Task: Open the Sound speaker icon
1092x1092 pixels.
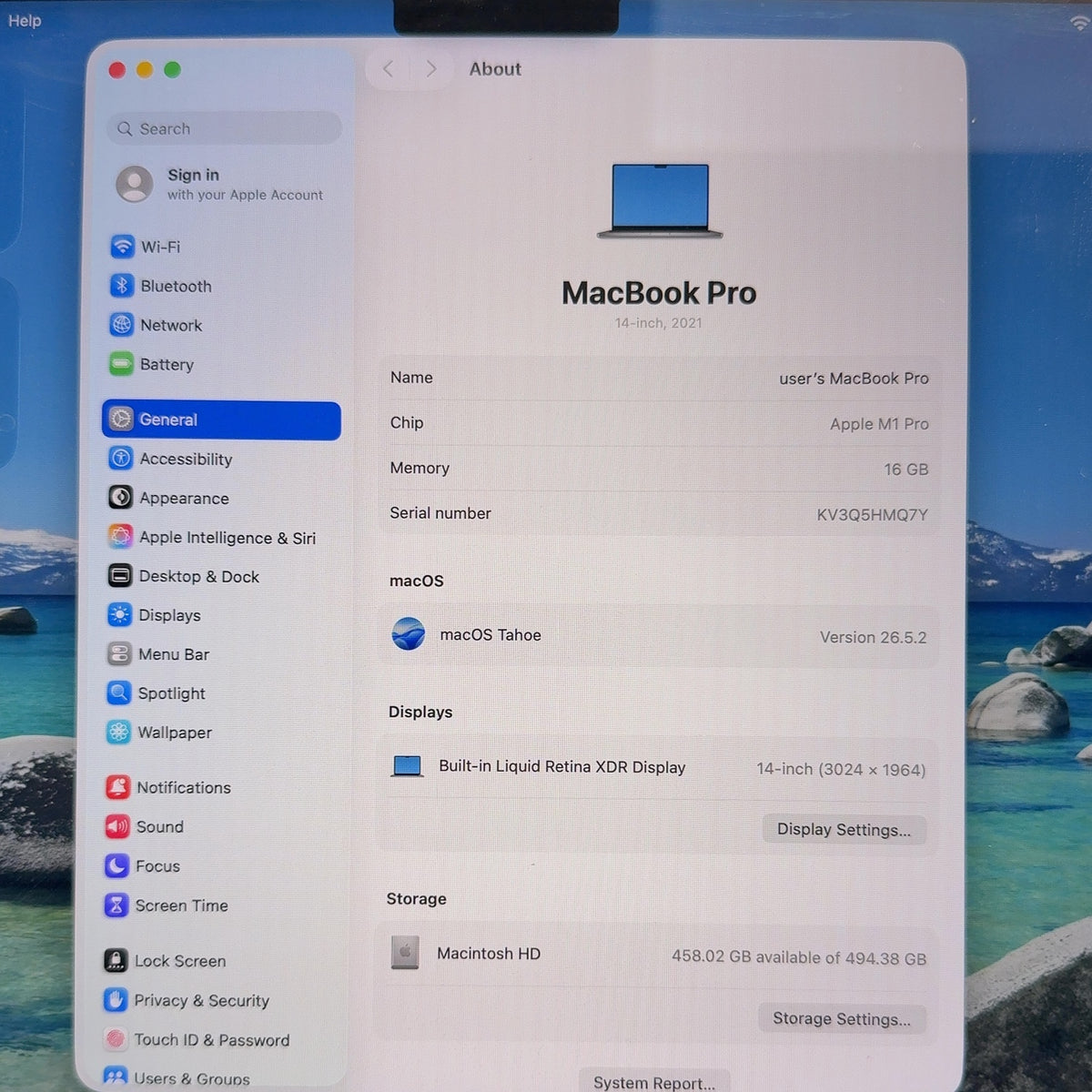Action: 117,826
